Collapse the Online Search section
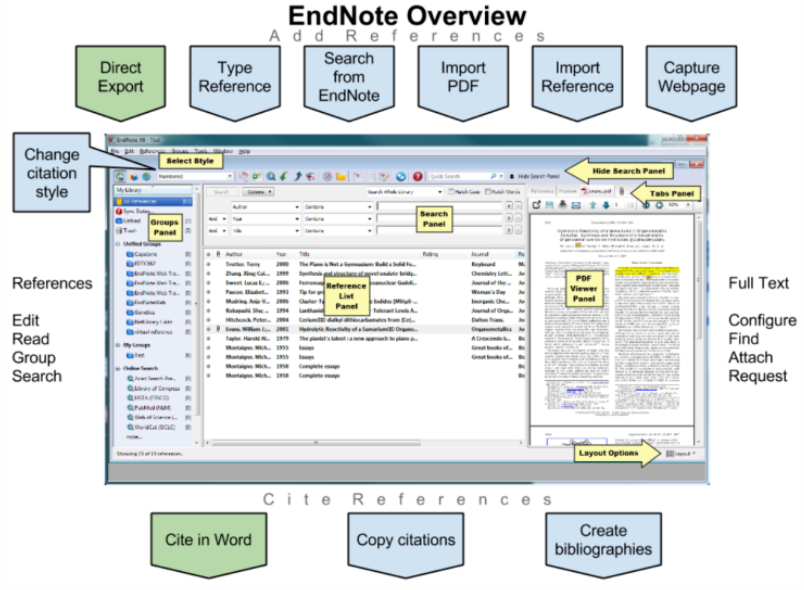Image resolution: width=804 pixels, height=590 pixels. coord(118,368)
